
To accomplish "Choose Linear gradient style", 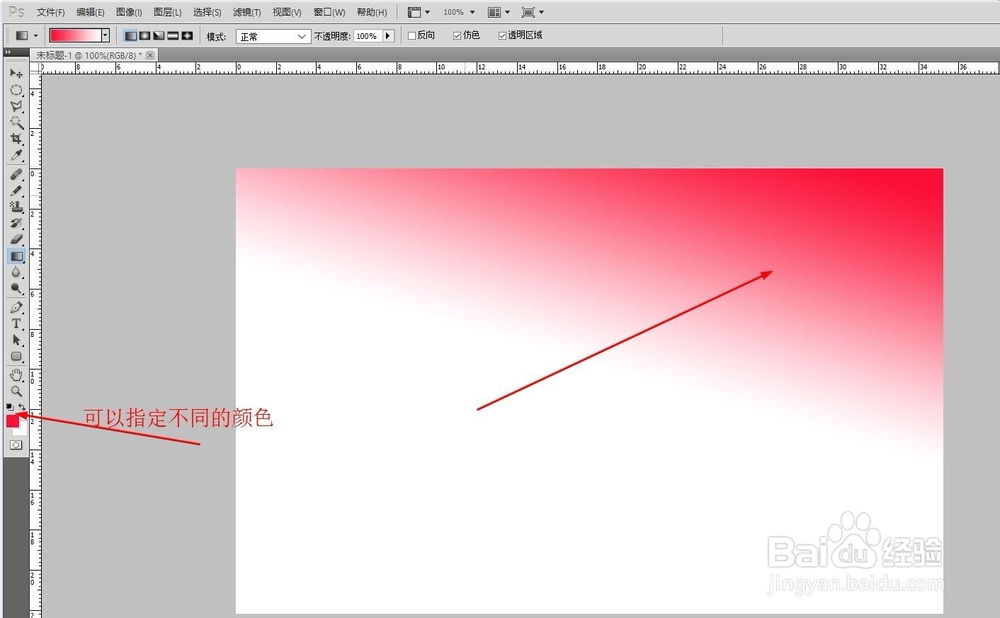I will (x=131, y=36).
